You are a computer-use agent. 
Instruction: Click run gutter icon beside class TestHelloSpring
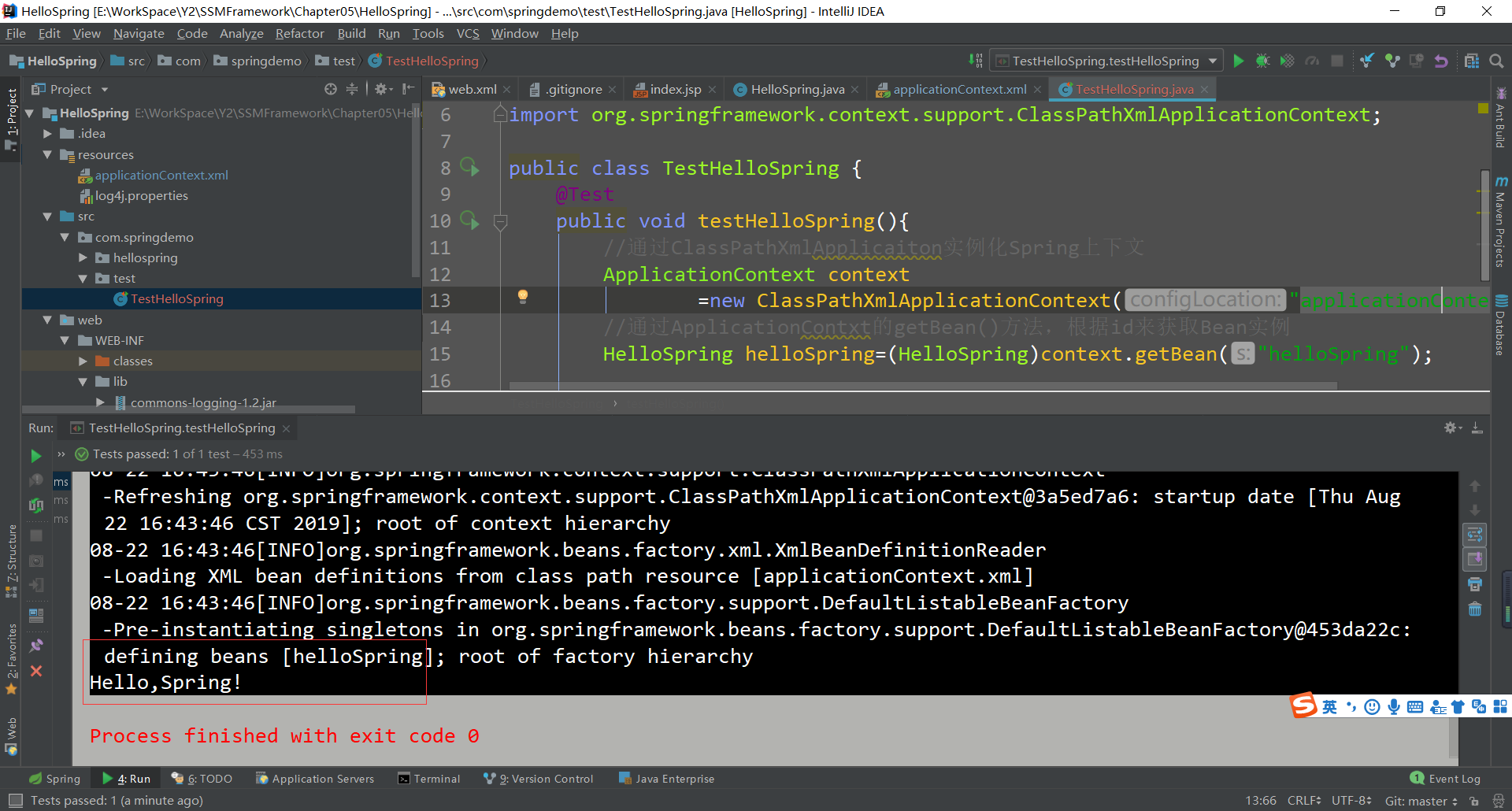tap(469, 166)
